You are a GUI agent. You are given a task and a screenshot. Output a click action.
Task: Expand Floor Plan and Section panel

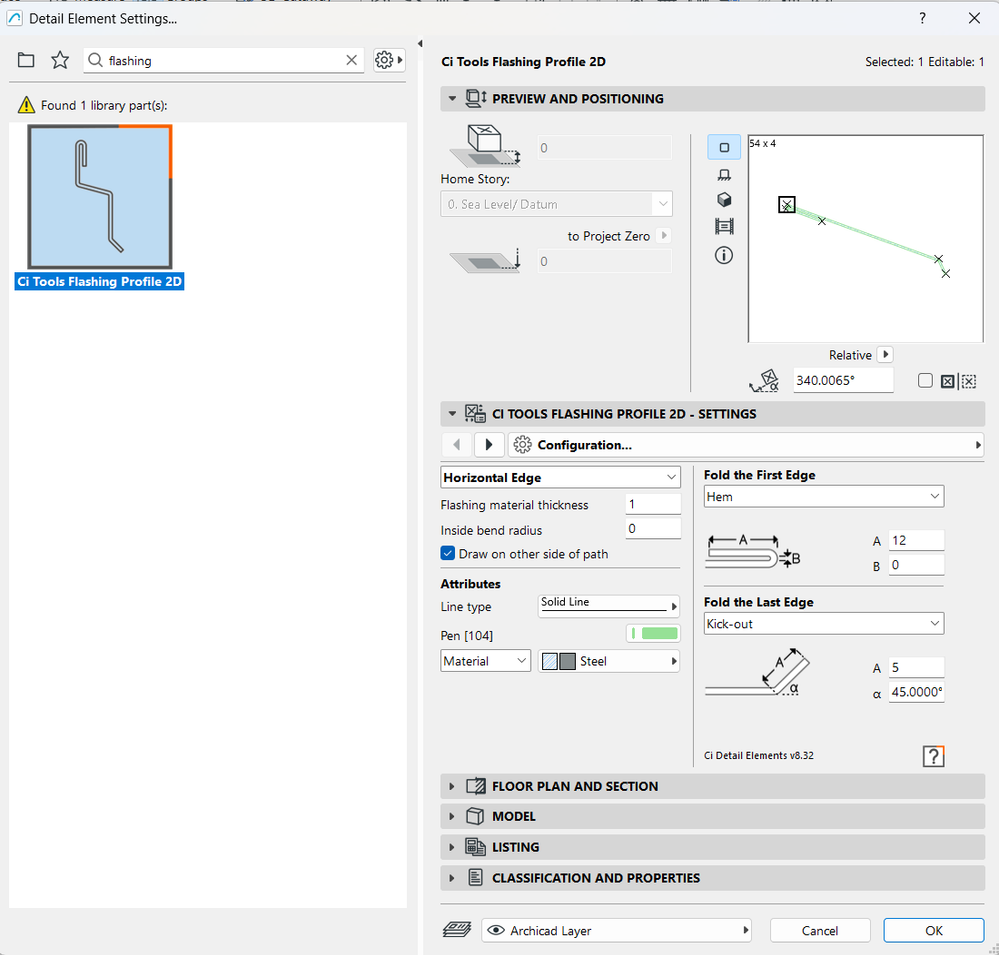(x=452, y=787)
